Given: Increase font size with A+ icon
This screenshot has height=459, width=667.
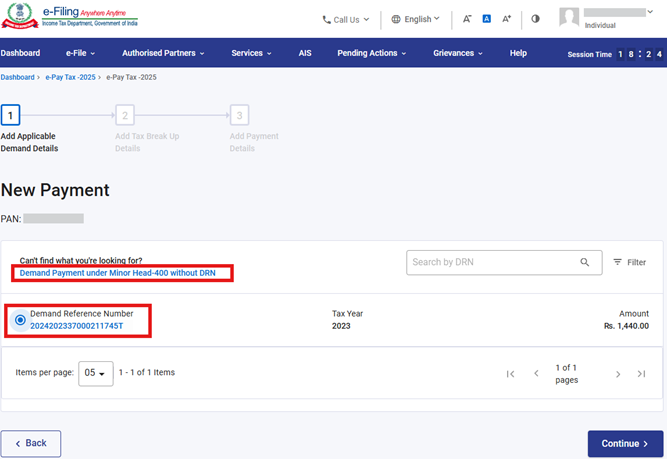Looking at the screenshot, I should coord(507,19).
